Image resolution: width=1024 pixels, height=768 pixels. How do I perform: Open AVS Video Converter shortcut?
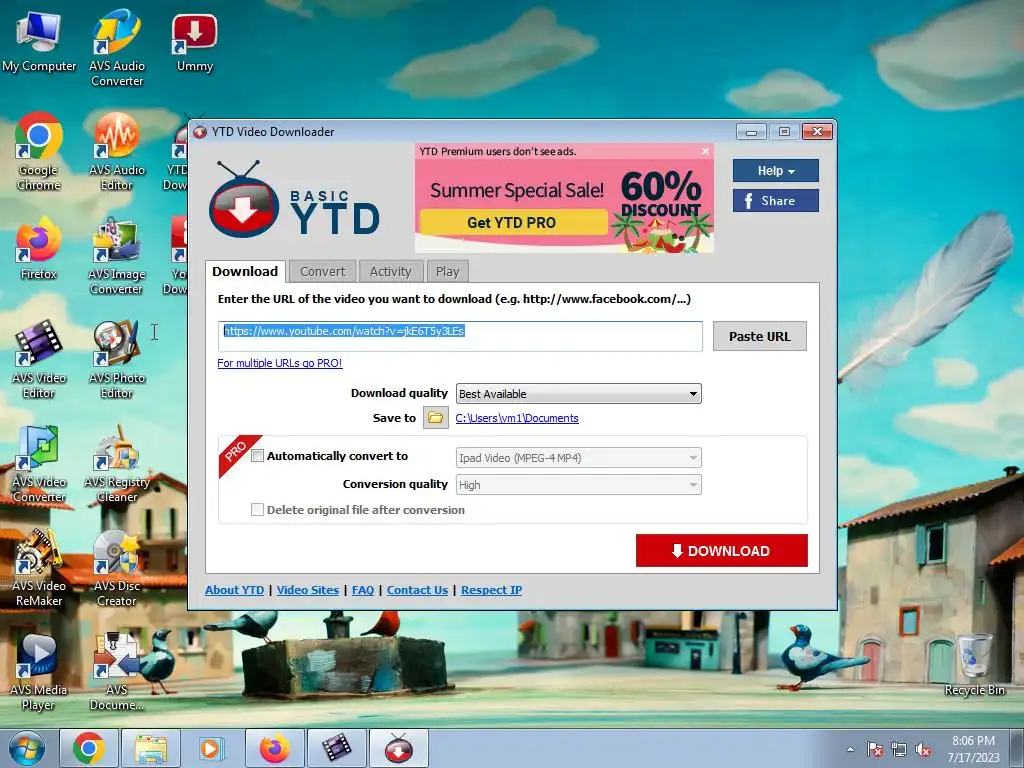click(39, 464)
